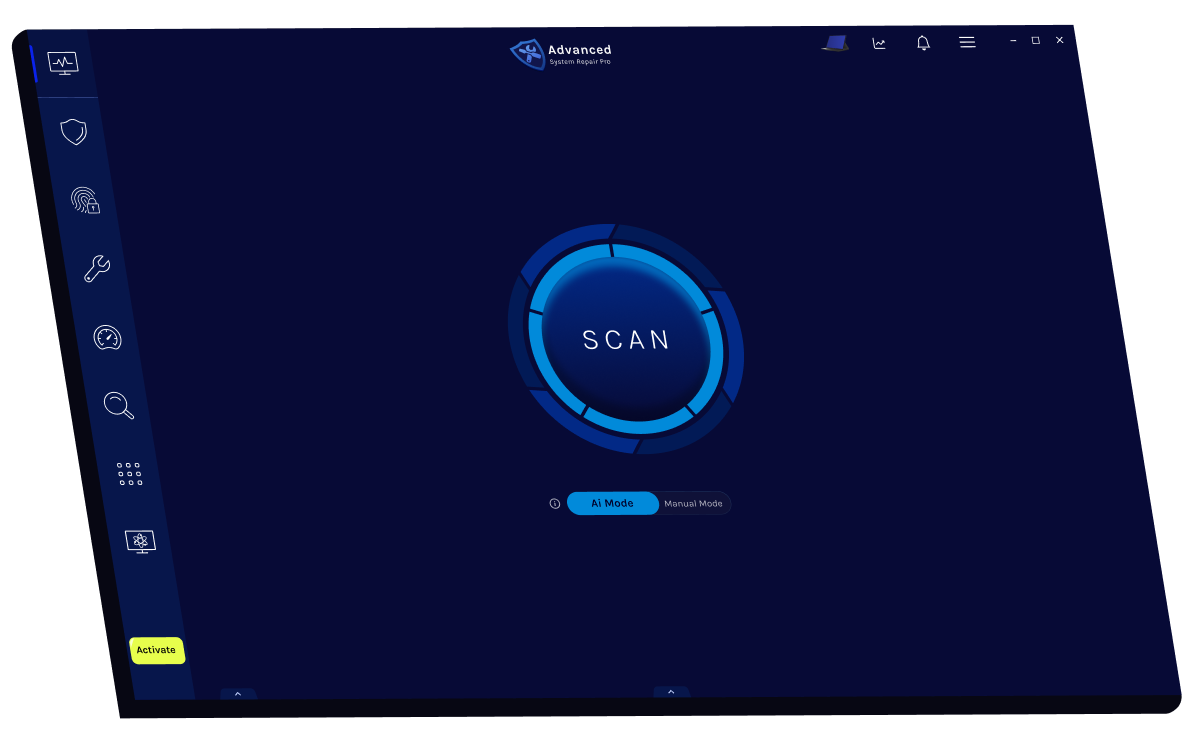Open the system monitor dashboard icon
1203x743 pixels.
pos(63,64)
